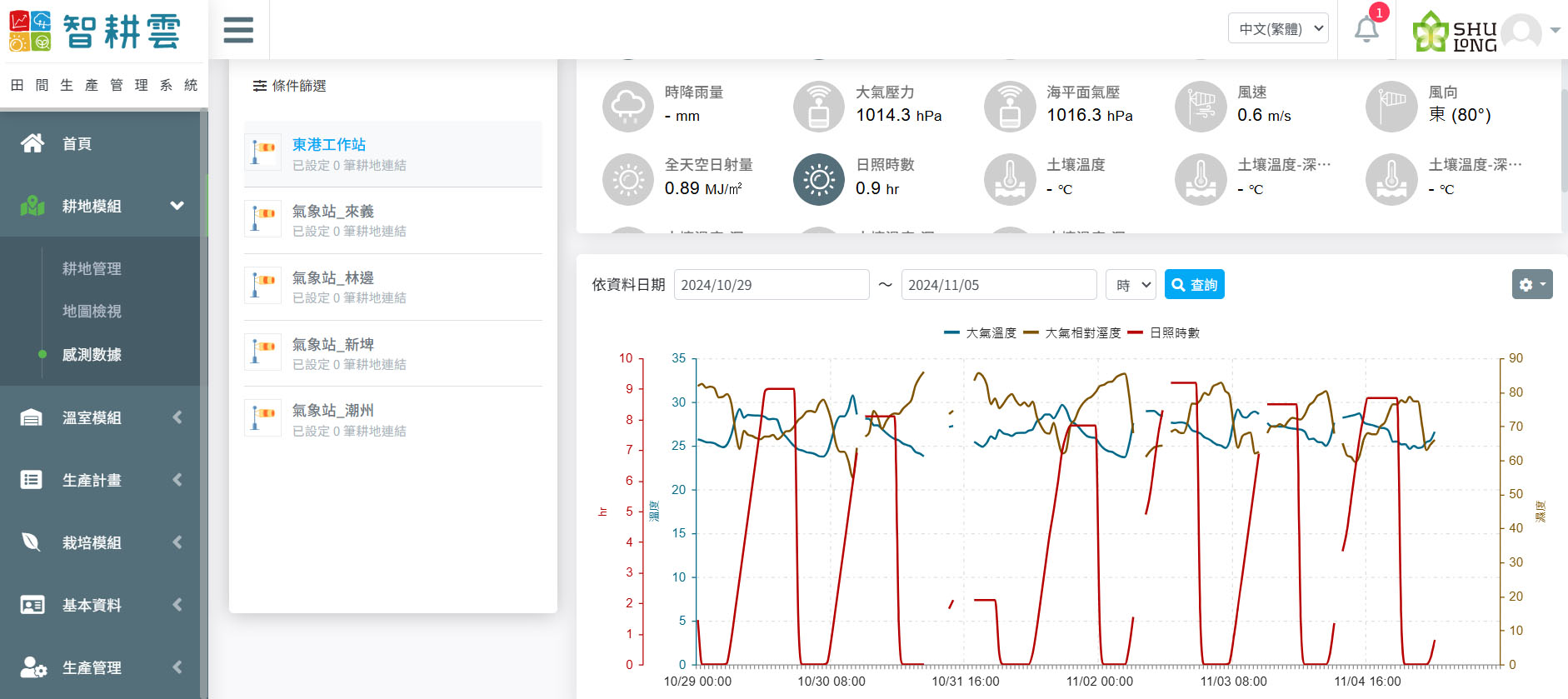Screen dimensions: 1568x699
Task: Click the atmospheric pressure sensor icon
Action: coord(818,107)
